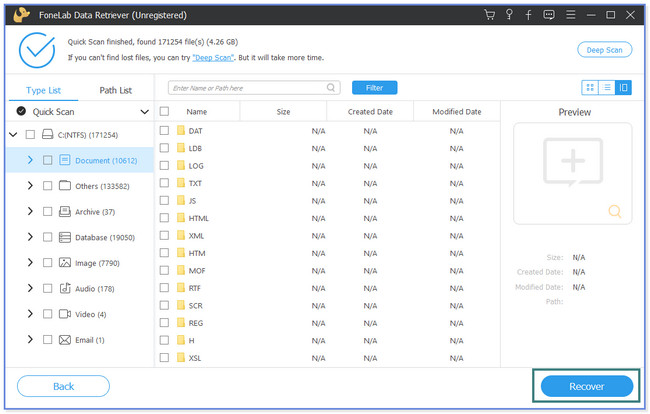Click the Recover button

click(x=587, y=386)
